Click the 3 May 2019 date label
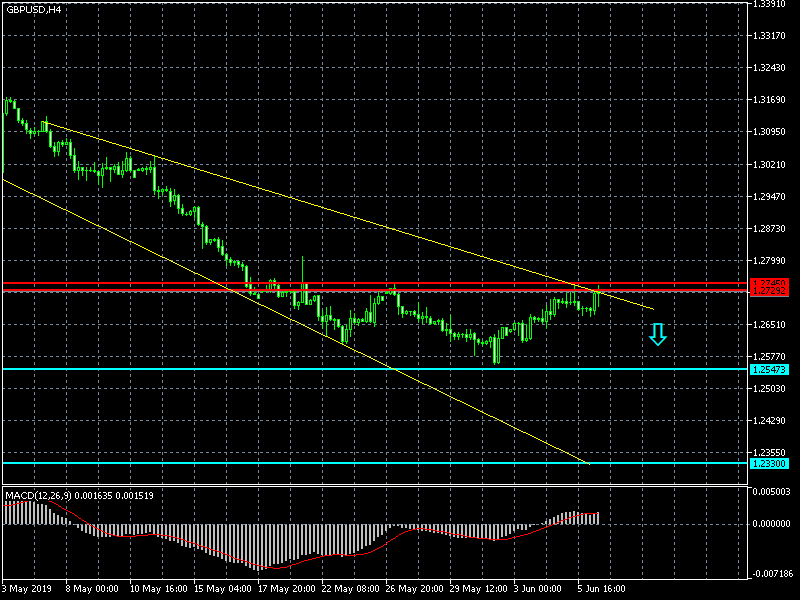Image resolution: width=800 pixels, height=600 pixels. 27,589
